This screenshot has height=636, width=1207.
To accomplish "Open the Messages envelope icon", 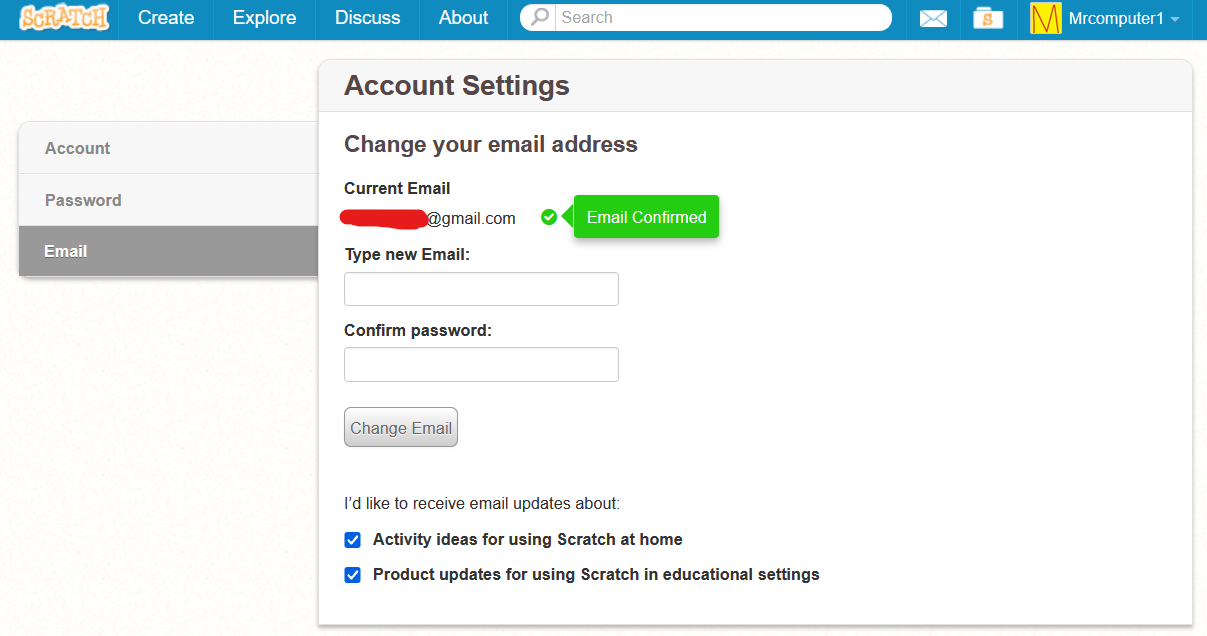I will pyautogui.click(x=933, y=18).
